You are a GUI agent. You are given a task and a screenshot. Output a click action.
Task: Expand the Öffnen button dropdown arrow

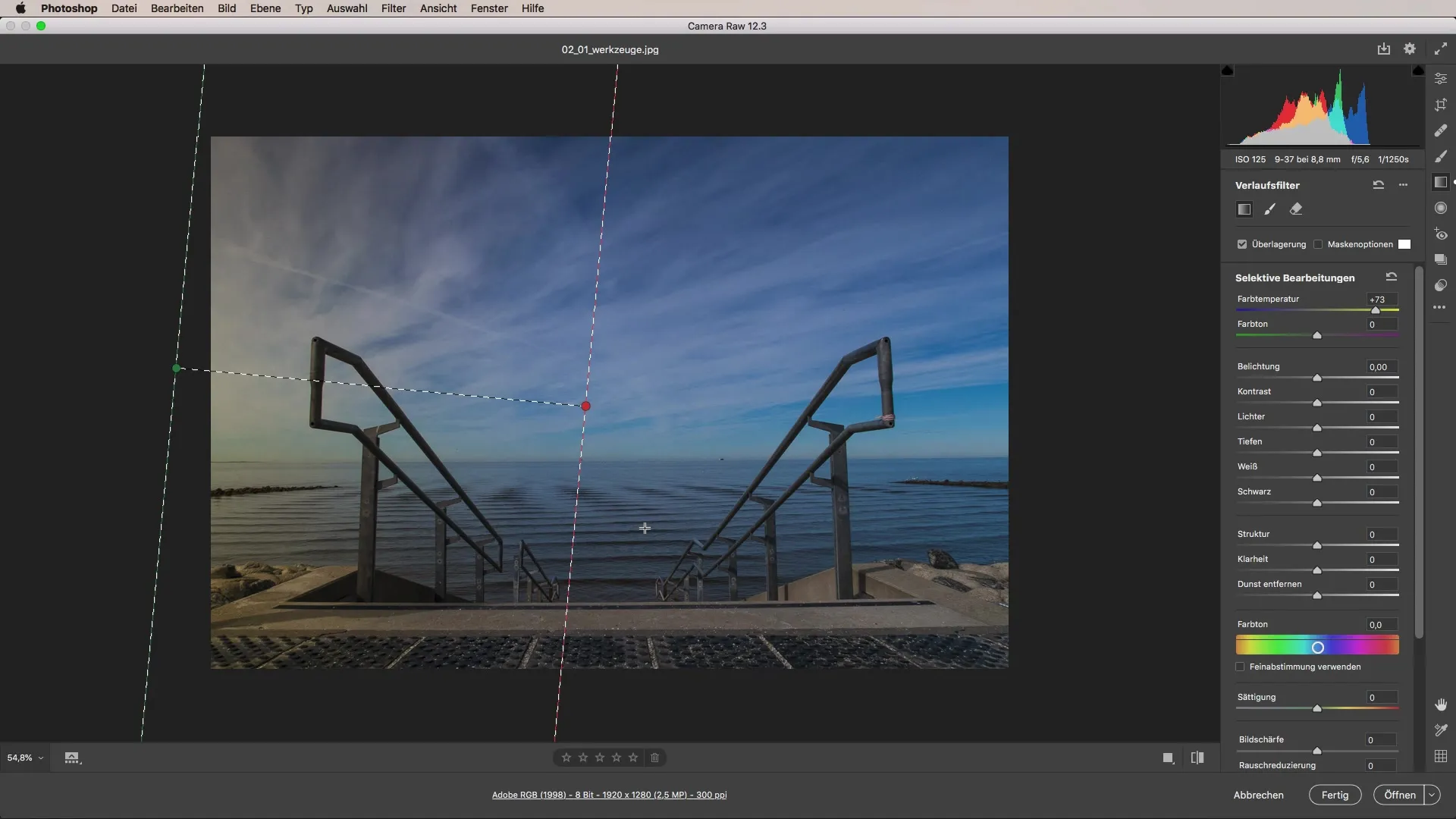(x=1432, y=795)
